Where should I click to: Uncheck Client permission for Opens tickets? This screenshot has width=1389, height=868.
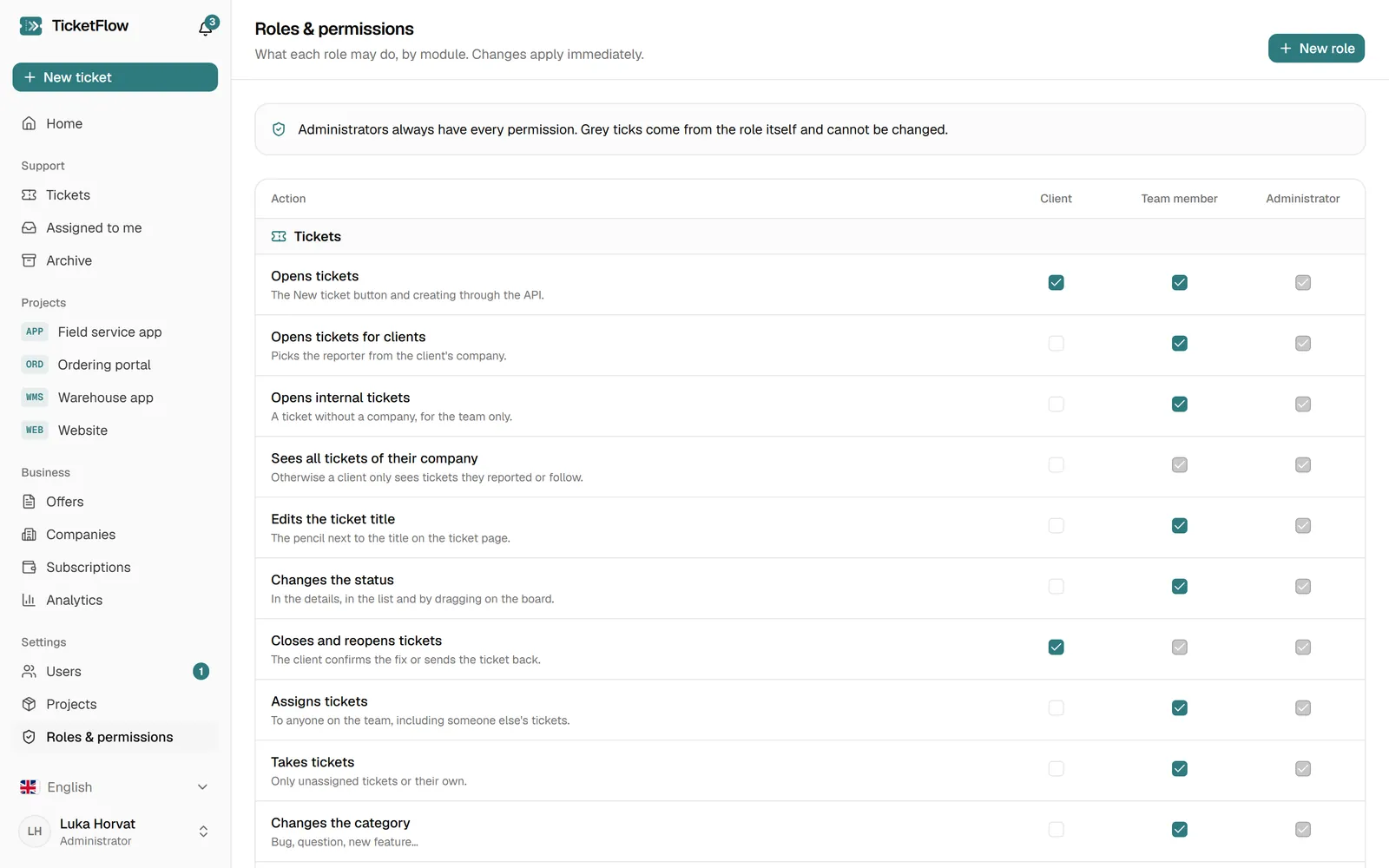pos(1056,283)
